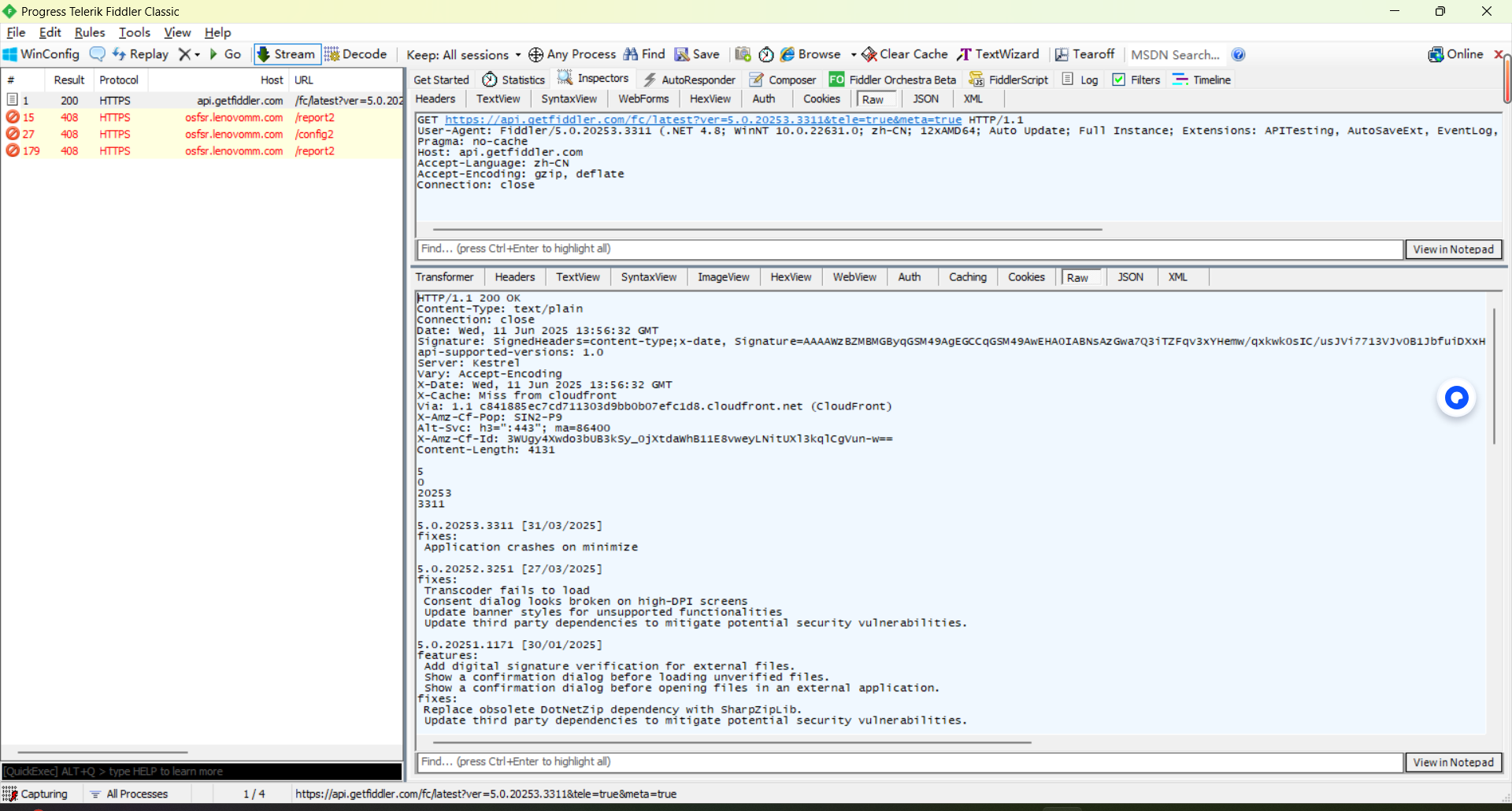Select response Transformer tab
Image resolution: width=1512 pixels, height=811 pixels.
tap(444, 277)
